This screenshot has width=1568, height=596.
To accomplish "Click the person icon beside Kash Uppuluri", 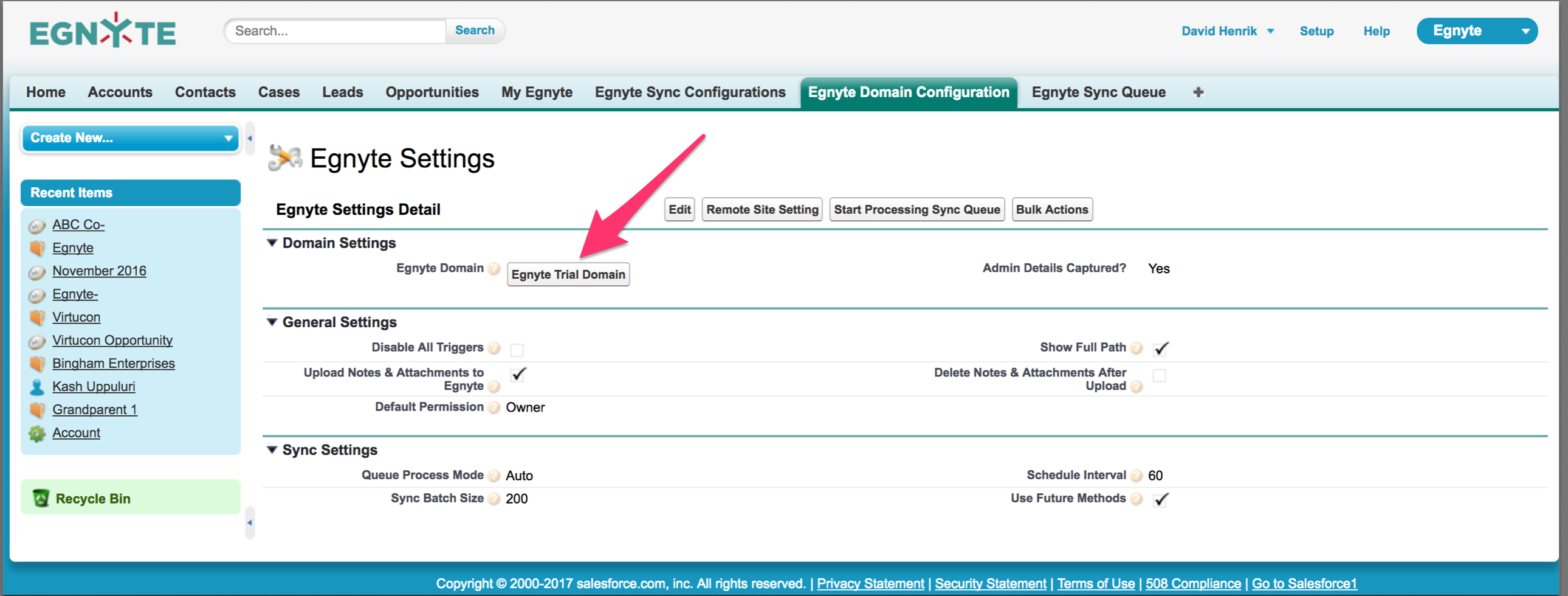I will click(x=37, y=387).
